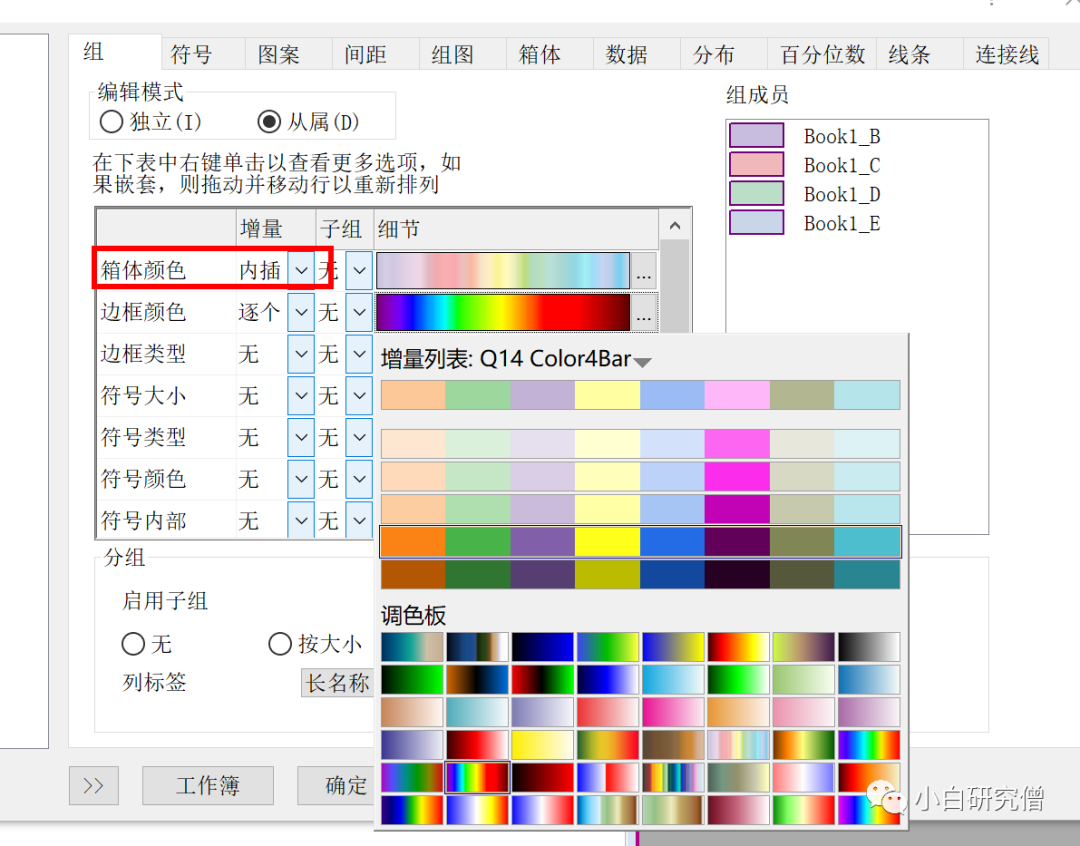Switch to the 百分位数 tab
This screenshot has height=846, width=1080.
pos(821,55)
